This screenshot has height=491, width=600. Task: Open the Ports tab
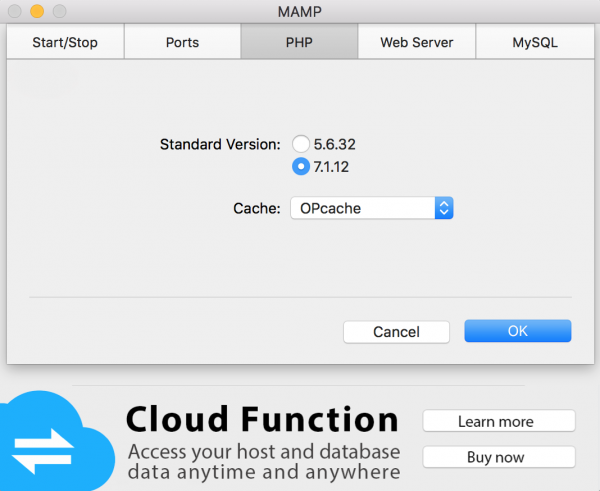(183, 42)
